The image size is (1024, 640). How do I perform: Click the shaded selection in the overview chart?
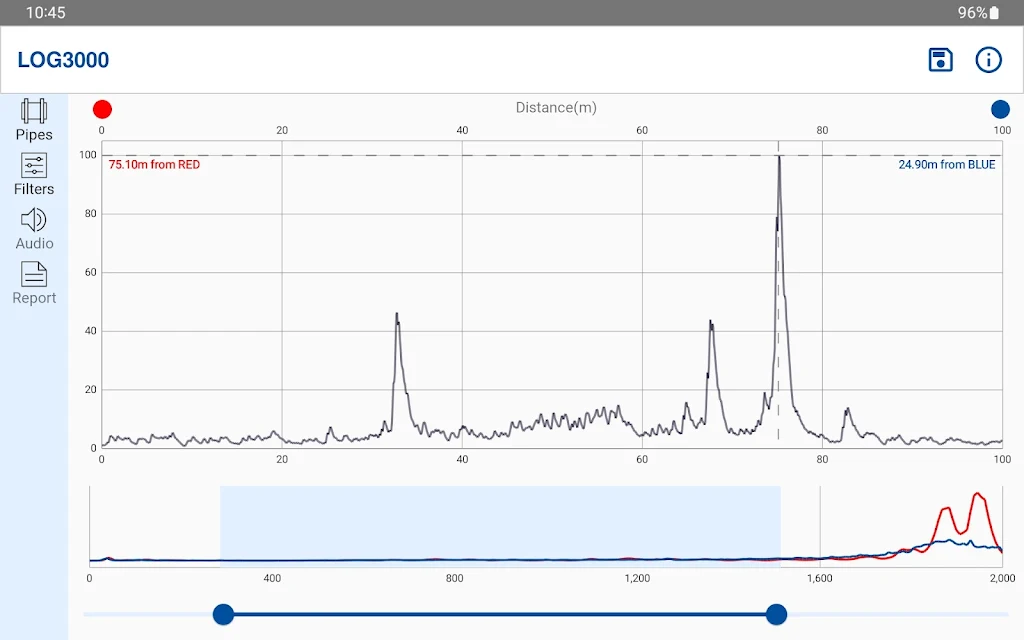click(500, 525)
